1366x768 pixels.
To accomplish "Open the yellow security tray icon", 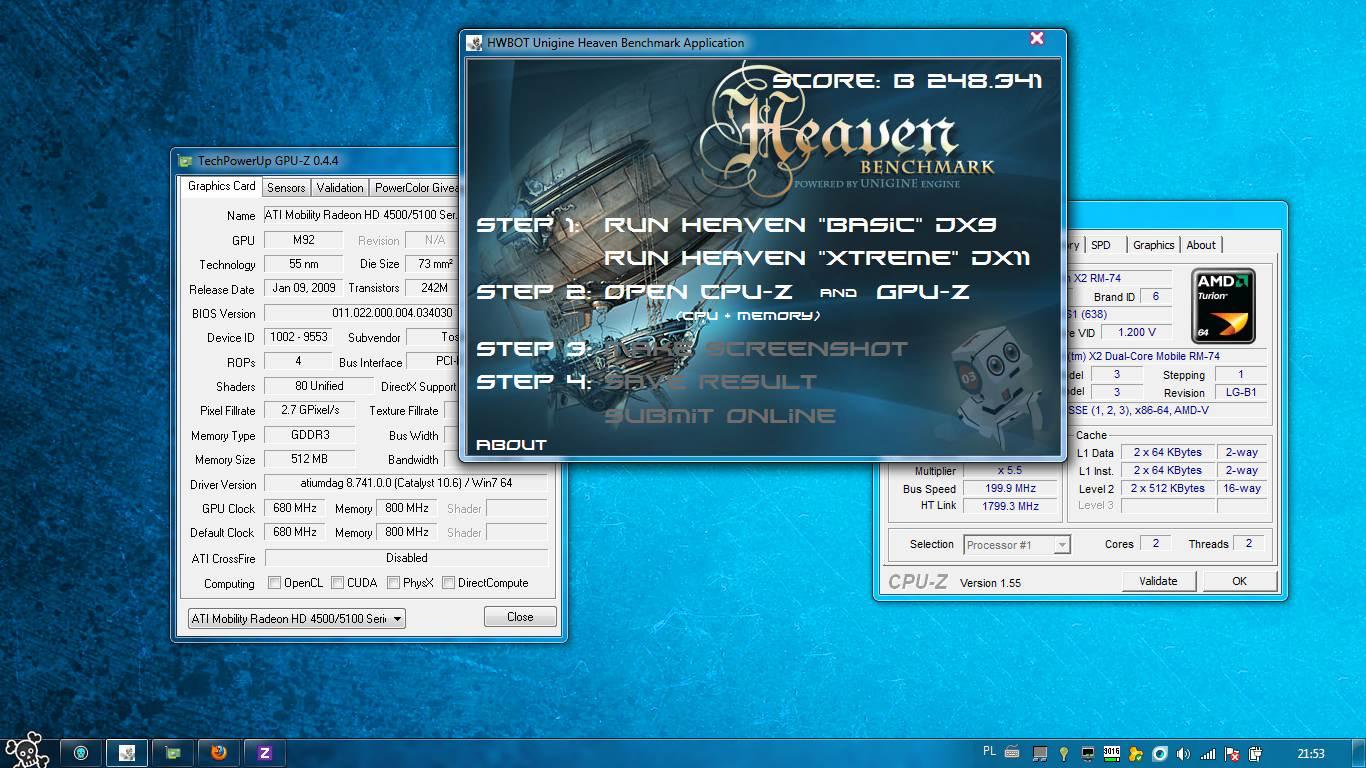I will point(1136,754).
